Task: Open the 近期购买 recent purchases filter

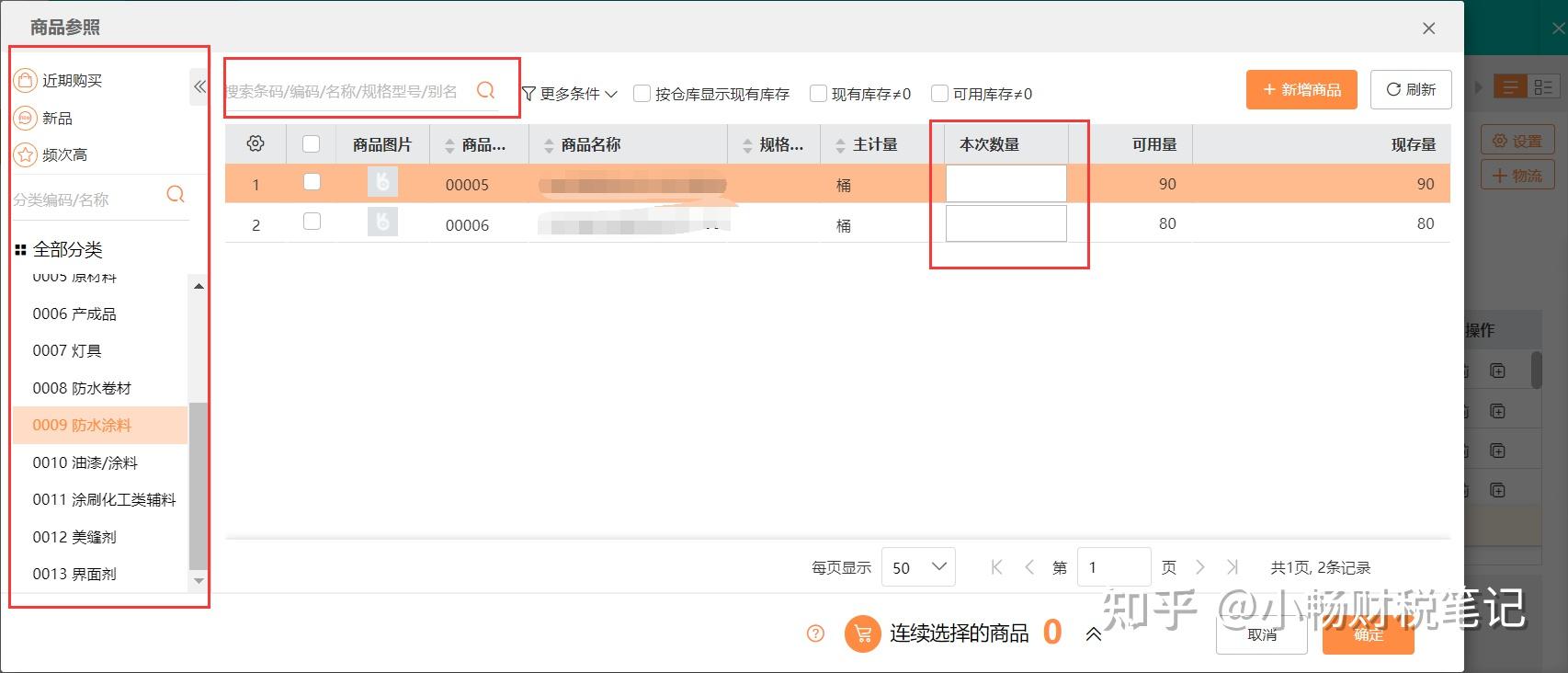Action: point(58,80)
